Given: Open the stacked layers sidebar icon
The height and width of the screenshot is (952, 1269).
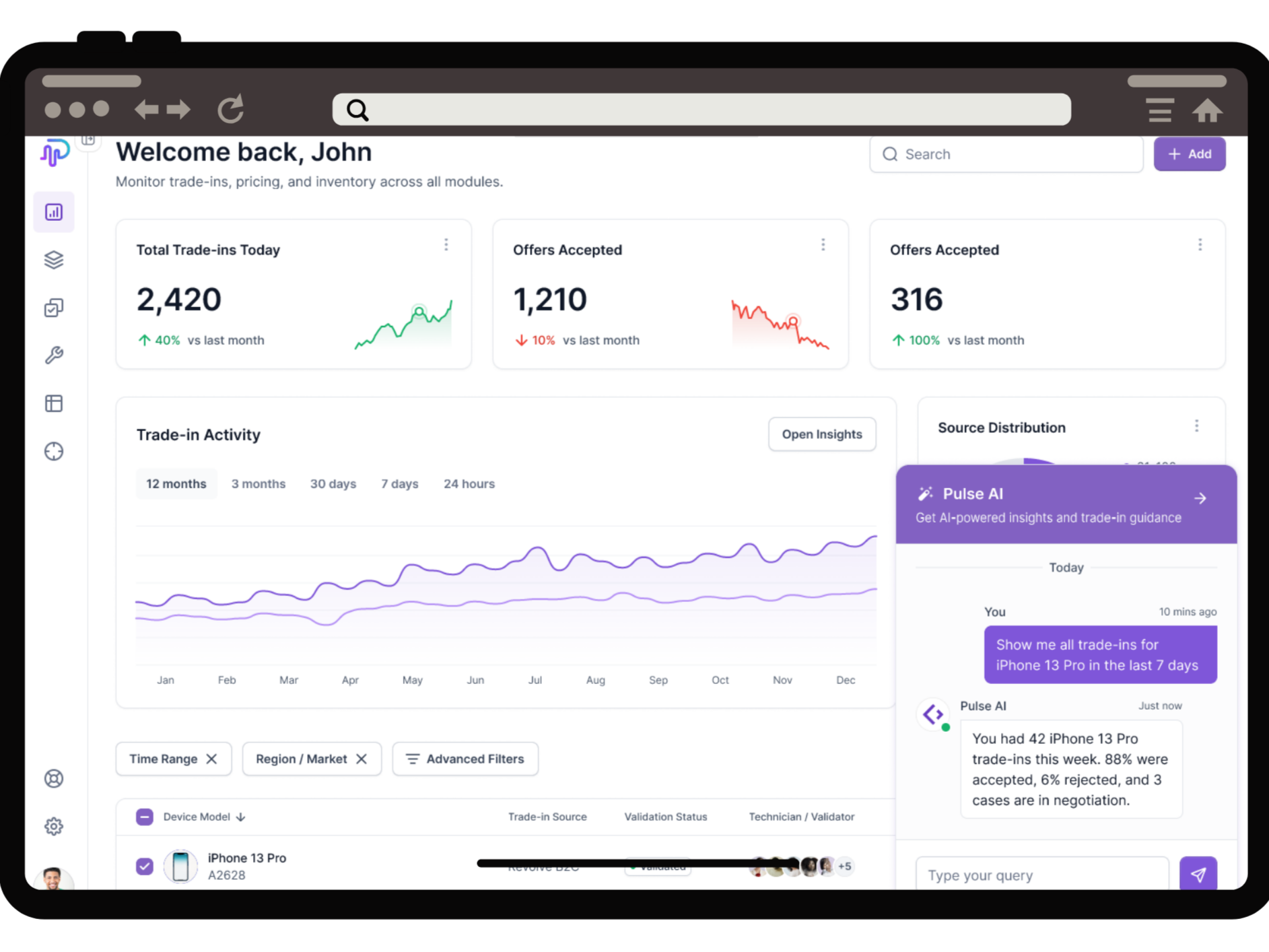Looking at the screenshot, I should tap(54, 260).
